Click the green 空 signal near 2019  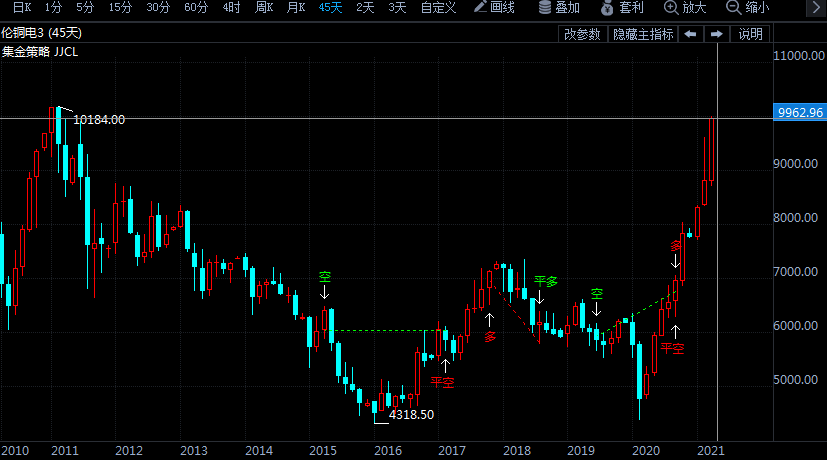point(597,294)
